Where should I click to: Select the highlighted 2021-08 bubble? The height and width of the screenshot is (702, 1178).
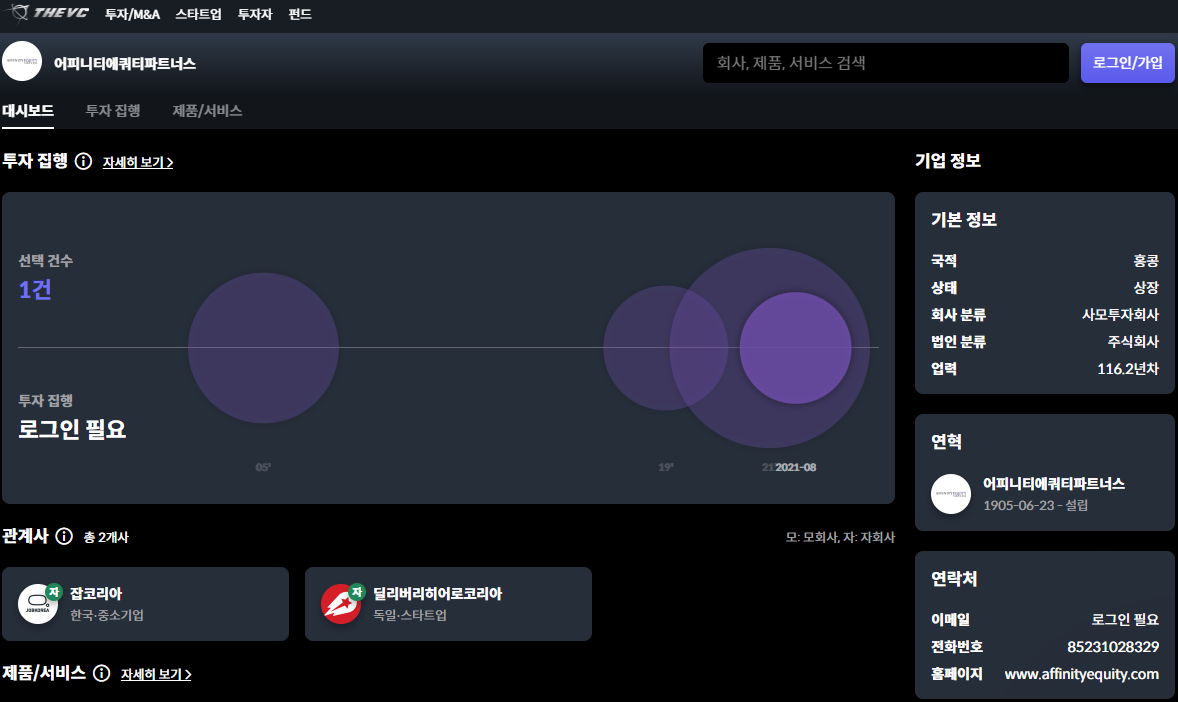click(x=796, y=348)
